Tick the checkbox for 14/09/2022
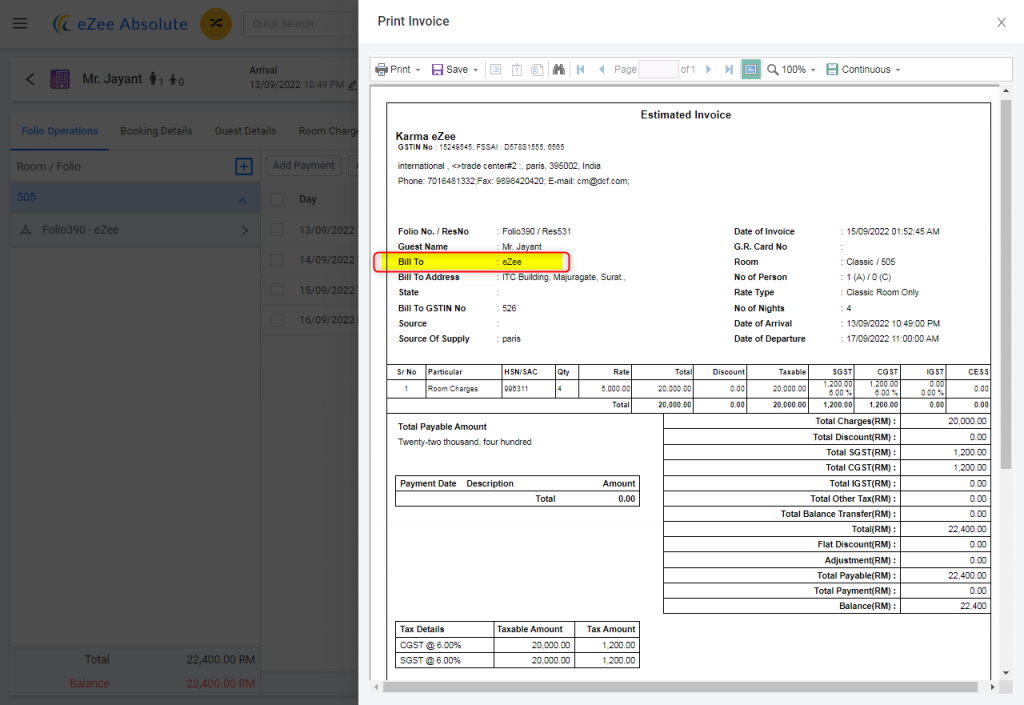Viewport: 1024px width, 705px height. 277,260
